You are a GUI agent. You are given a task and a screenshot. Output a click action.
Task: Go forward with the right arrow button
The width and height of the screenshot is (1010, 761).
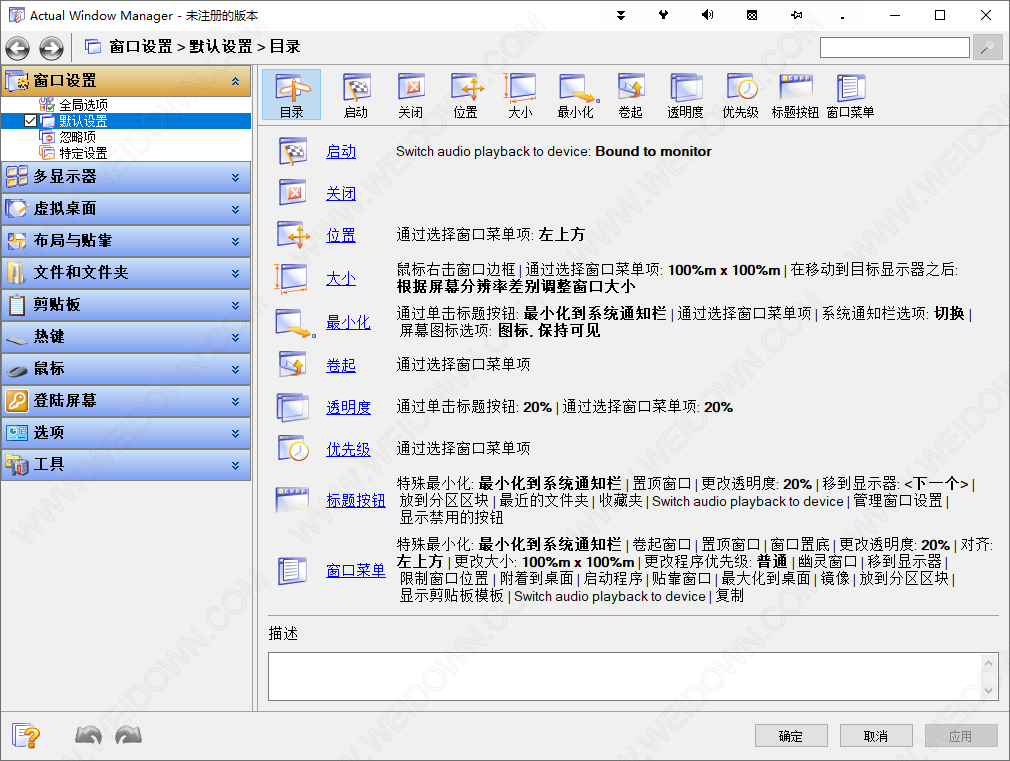(x=52, y=48)
